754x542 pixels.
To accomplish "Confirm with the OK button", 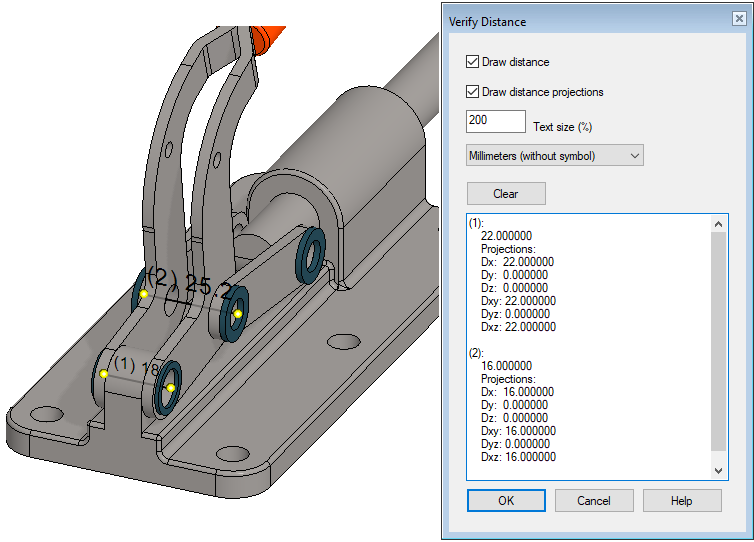I will (506, 500).
